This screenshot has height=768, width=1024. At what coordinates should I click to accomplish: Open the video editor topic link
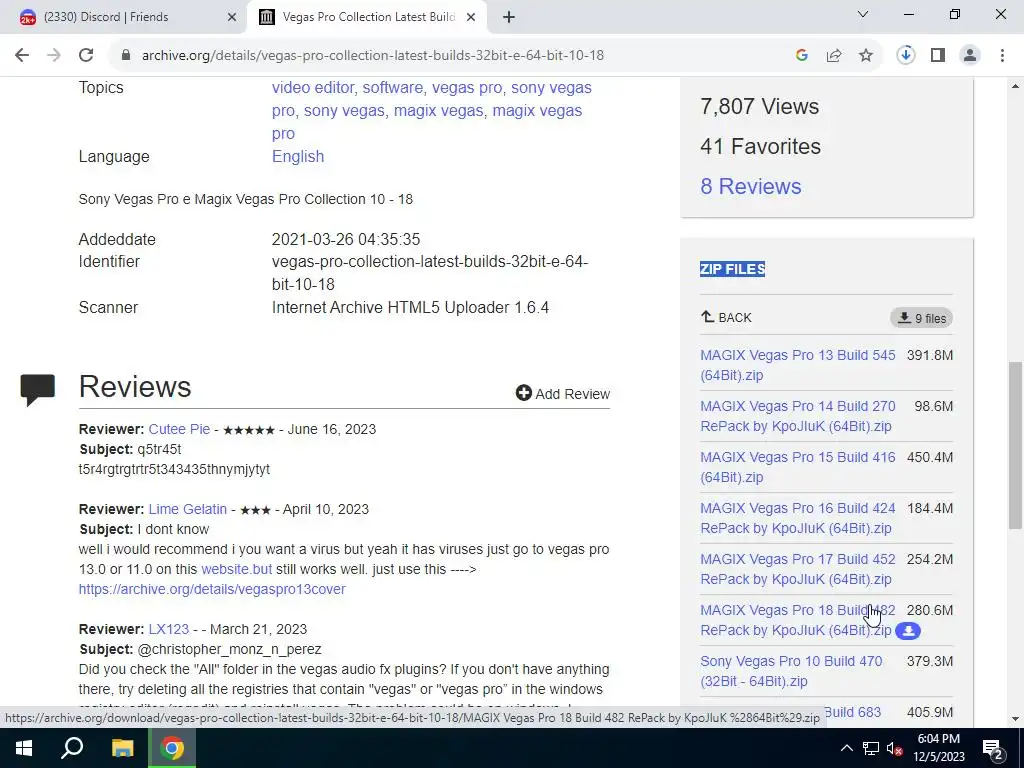click(x=313, y=88)
